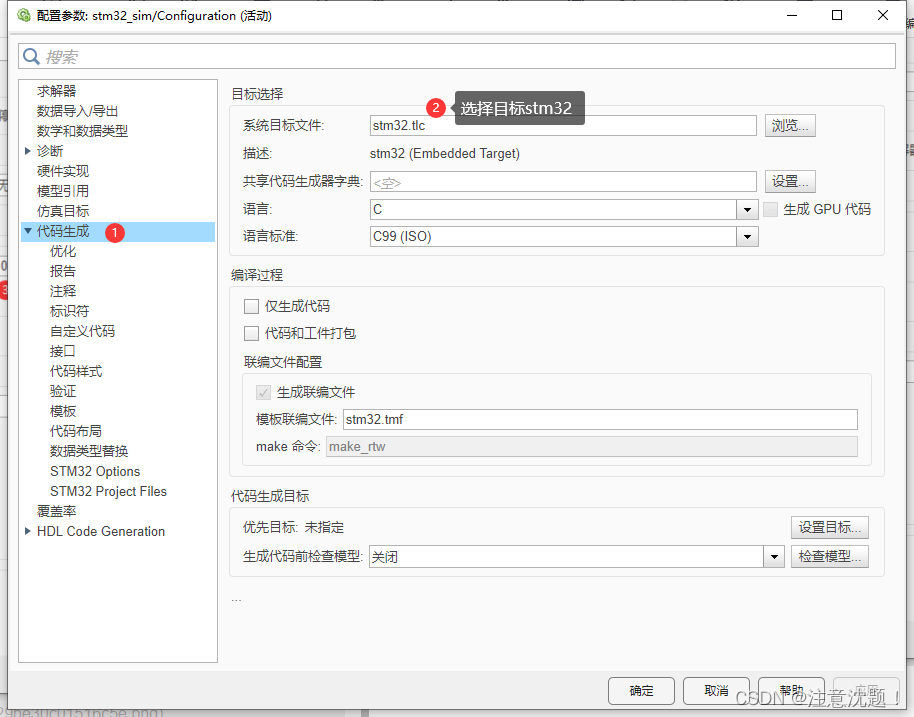Click the search magnifier icon
Viewport: 914px width, 717px height.
coord(31,57)
